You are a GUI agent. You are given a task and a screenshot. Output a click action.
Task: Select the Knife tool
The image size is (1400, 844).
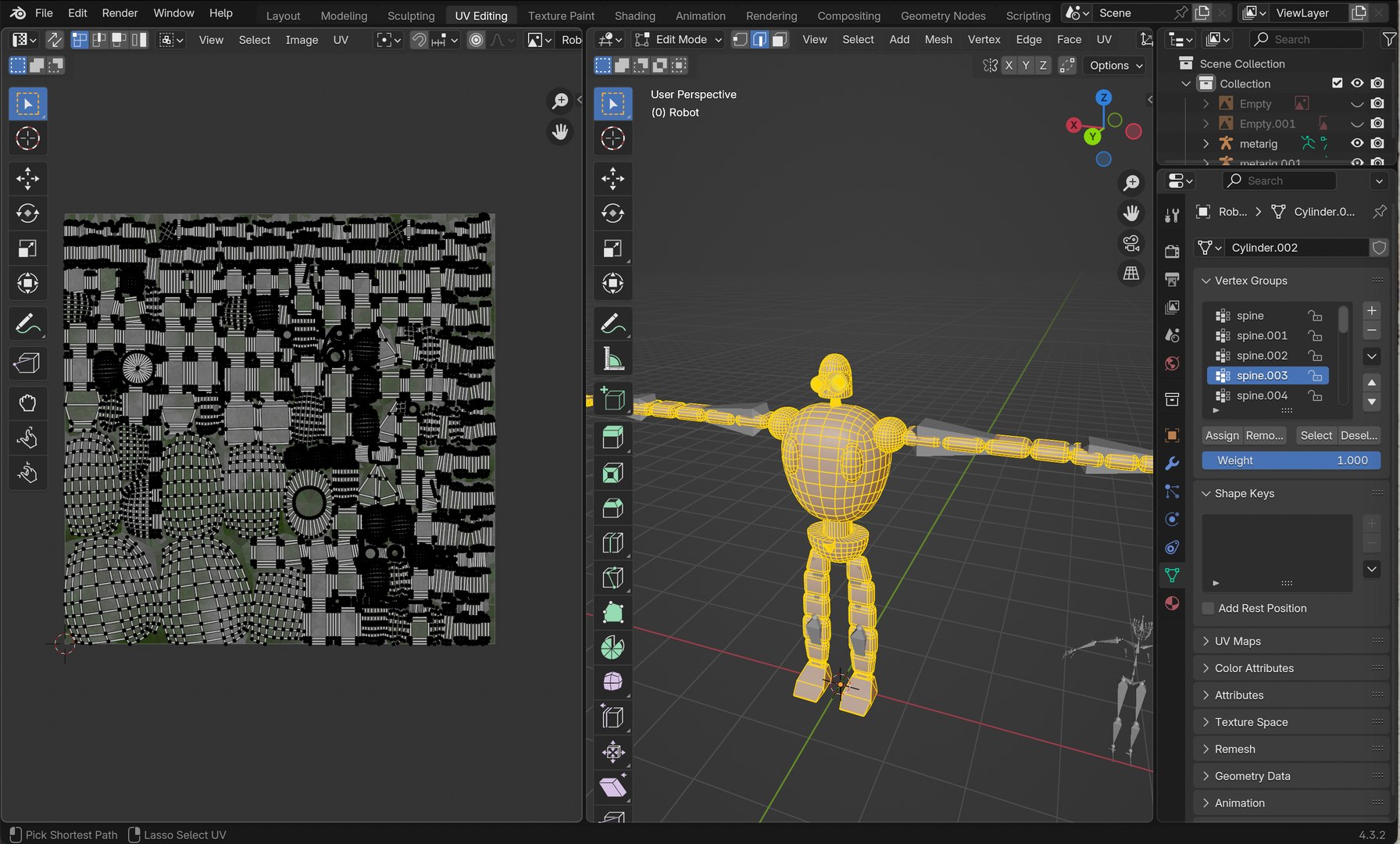tap(613, 578)
